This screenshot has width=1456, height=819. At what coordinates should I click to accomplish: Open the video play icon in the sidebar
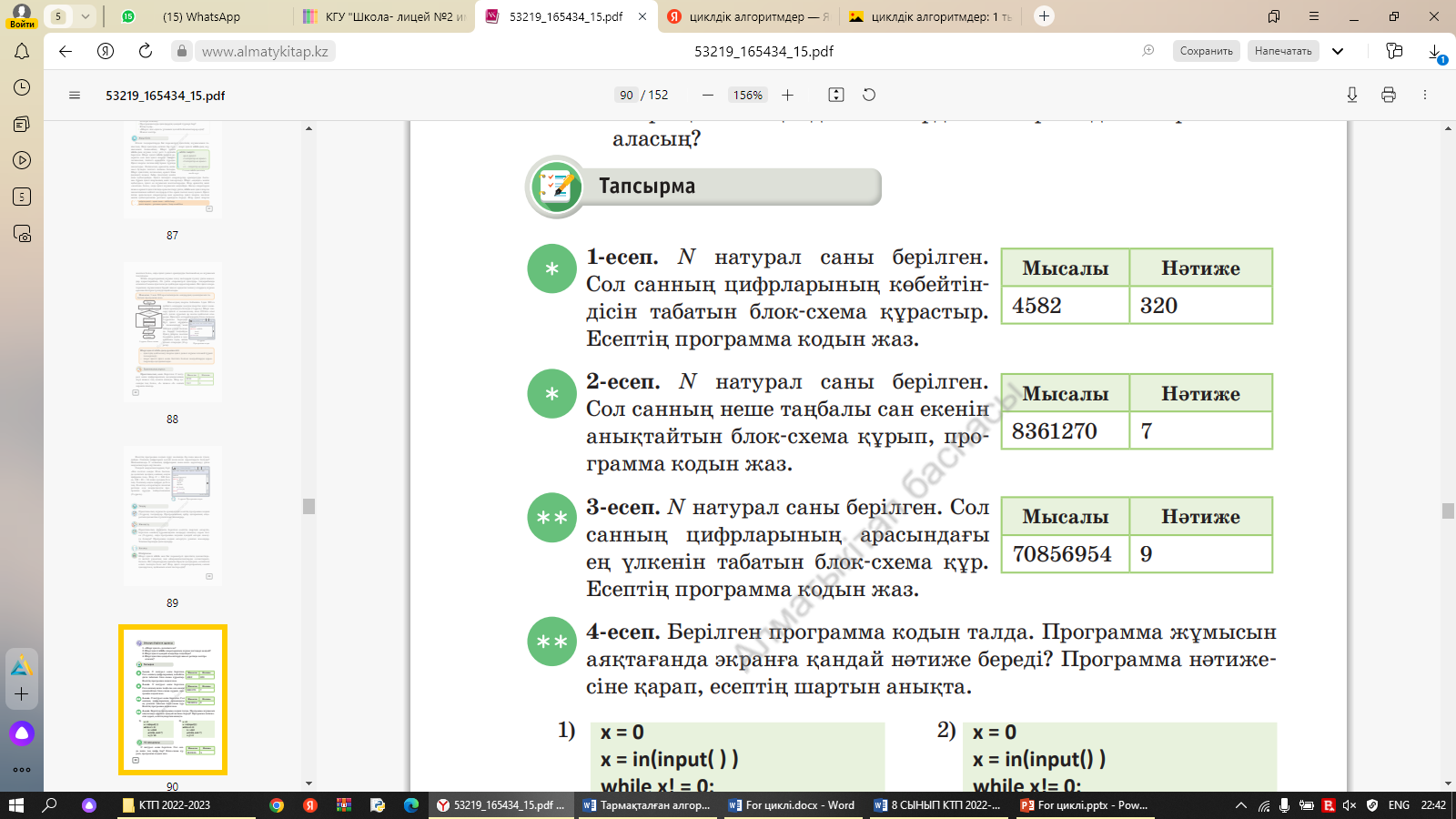click(x=22, y=160)
